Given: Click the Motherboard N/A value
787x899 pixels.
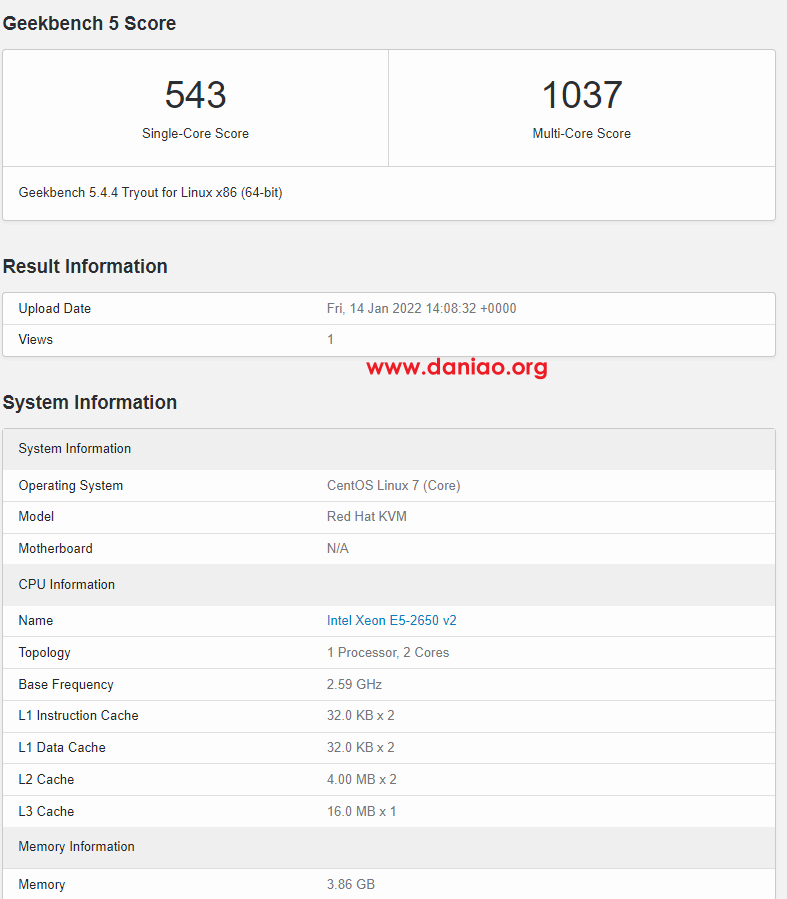Looking at the screenshot, I should pyautogui.click(x=338, y=549).
